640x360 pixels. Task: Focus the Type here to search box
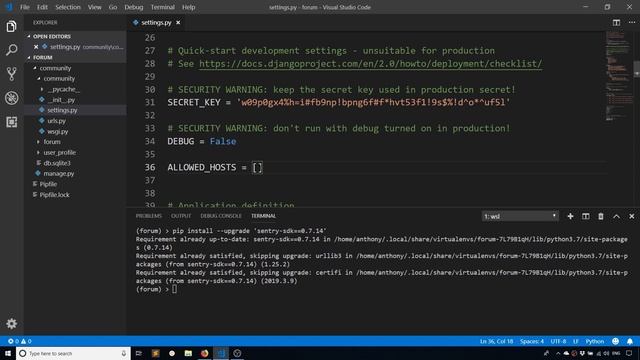(x=73, y=353)
